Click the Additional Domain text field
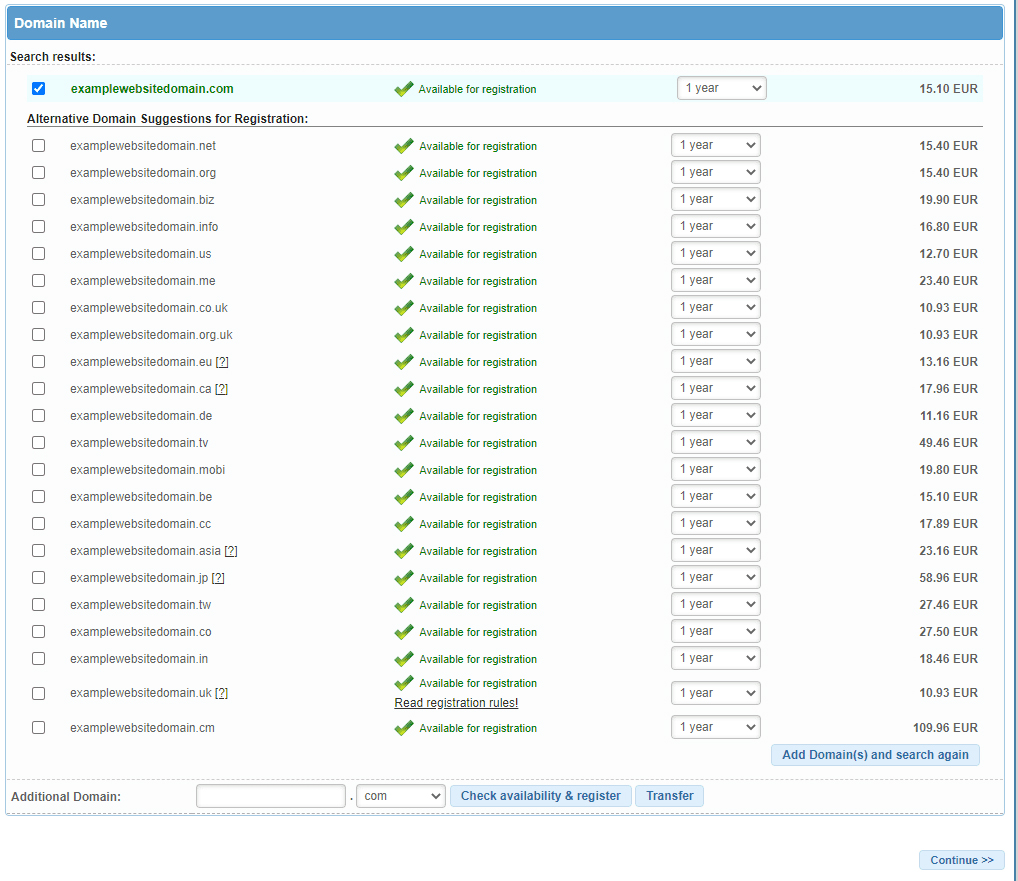This screenshot has width=1018, height=881. click(x=271, y=796)
